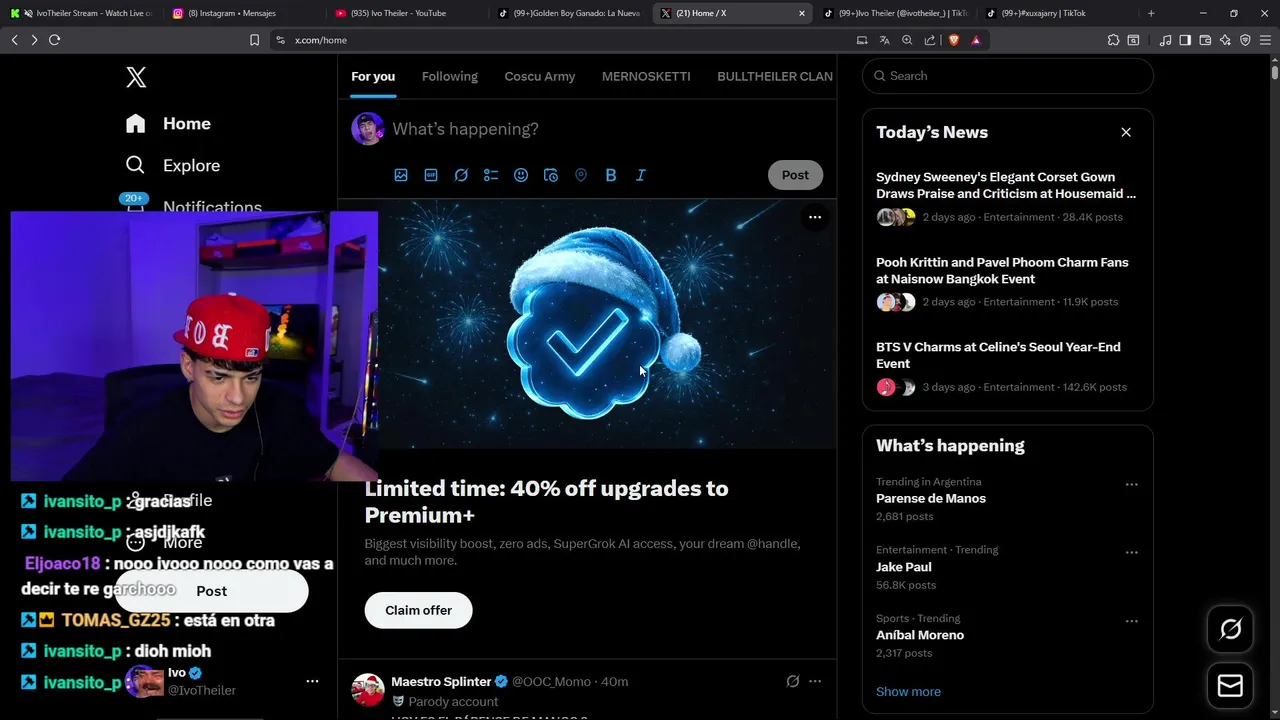Open the Explore magnifier icon

tap(136, 165)
